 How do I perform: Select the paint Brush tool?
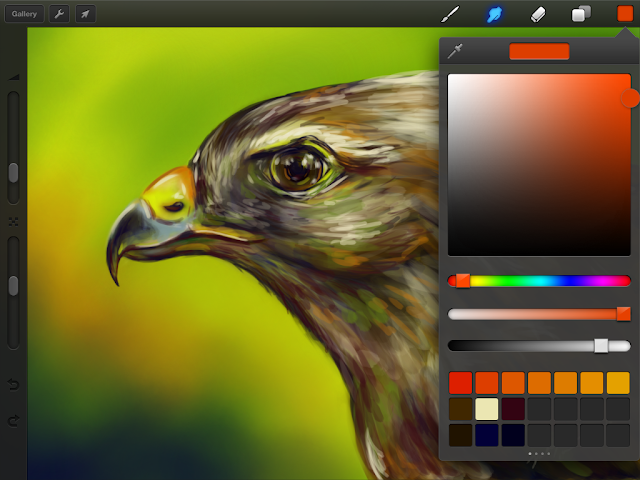(451, 14)
